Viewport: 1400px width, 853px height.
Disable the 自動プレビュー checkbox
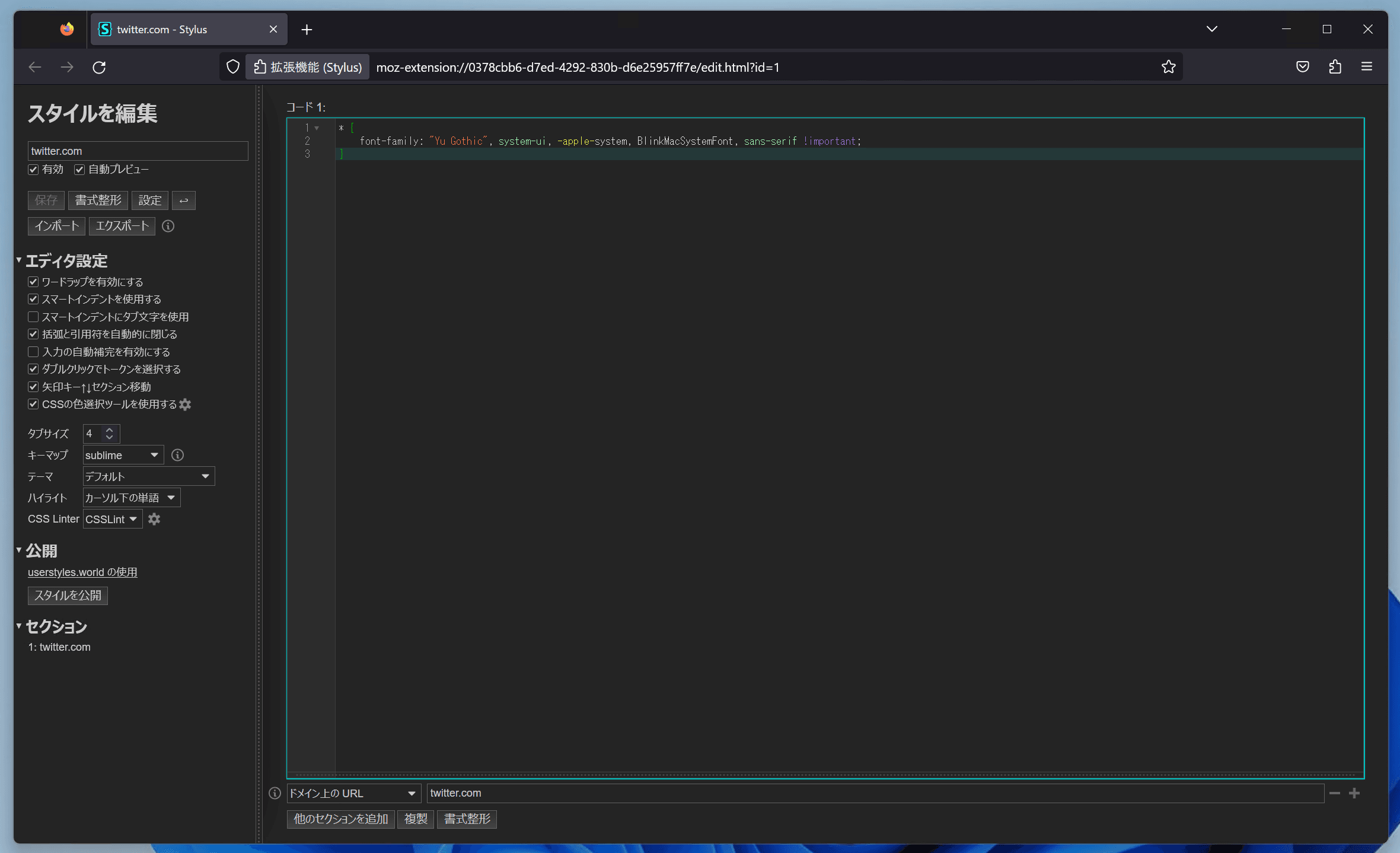(x=79, y=170)
